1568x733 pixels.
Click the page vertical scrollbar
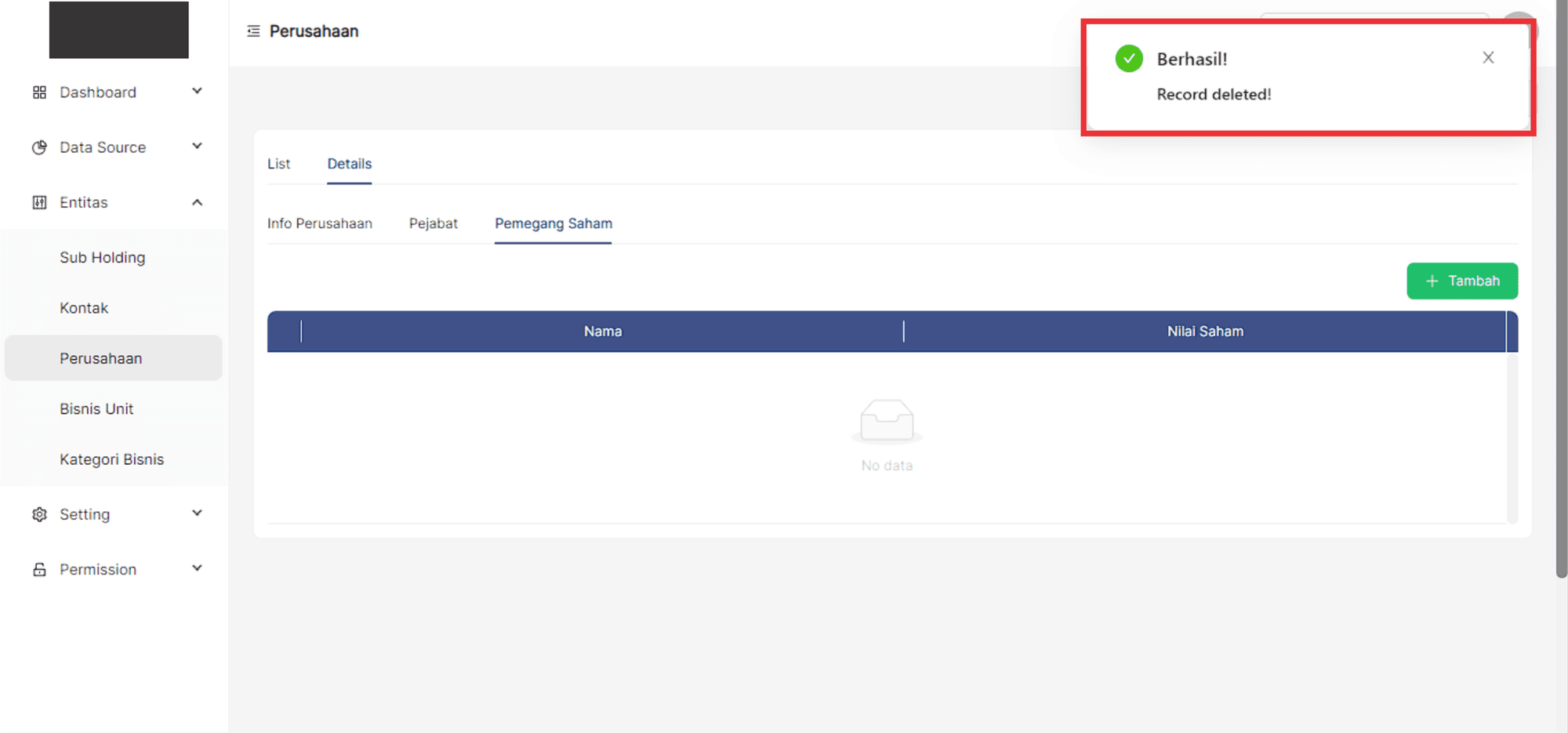click(1561, 314)
